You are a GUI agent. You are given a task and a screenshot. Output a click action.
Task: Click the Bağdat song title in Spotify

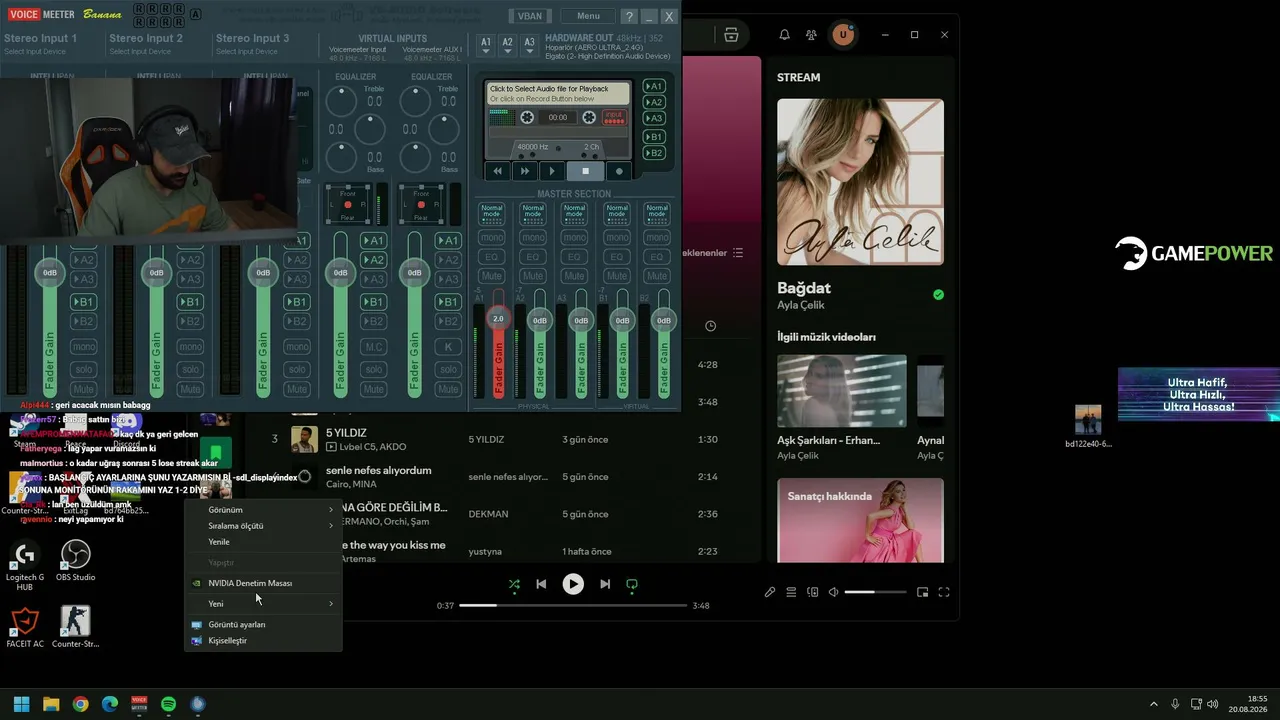point(804,288)
